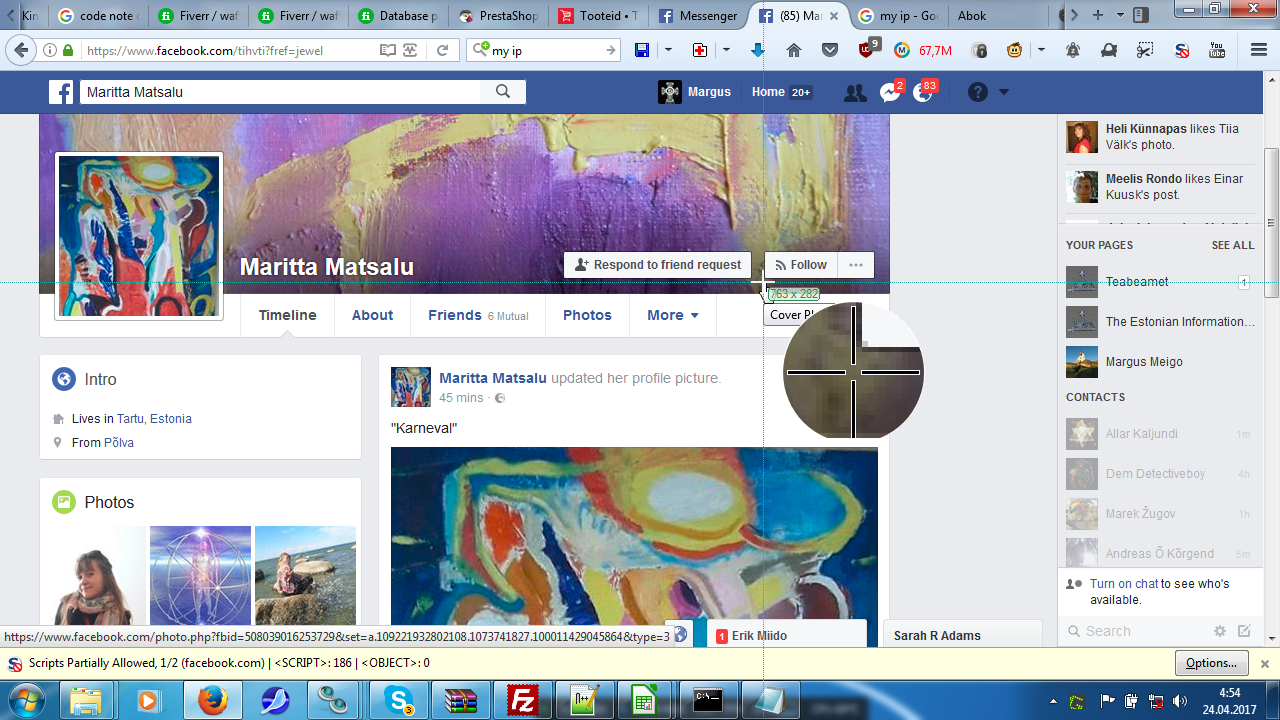Open the Sarah R Adams chat tab
Screen dimensions: 1280x720
click(962, 636)
